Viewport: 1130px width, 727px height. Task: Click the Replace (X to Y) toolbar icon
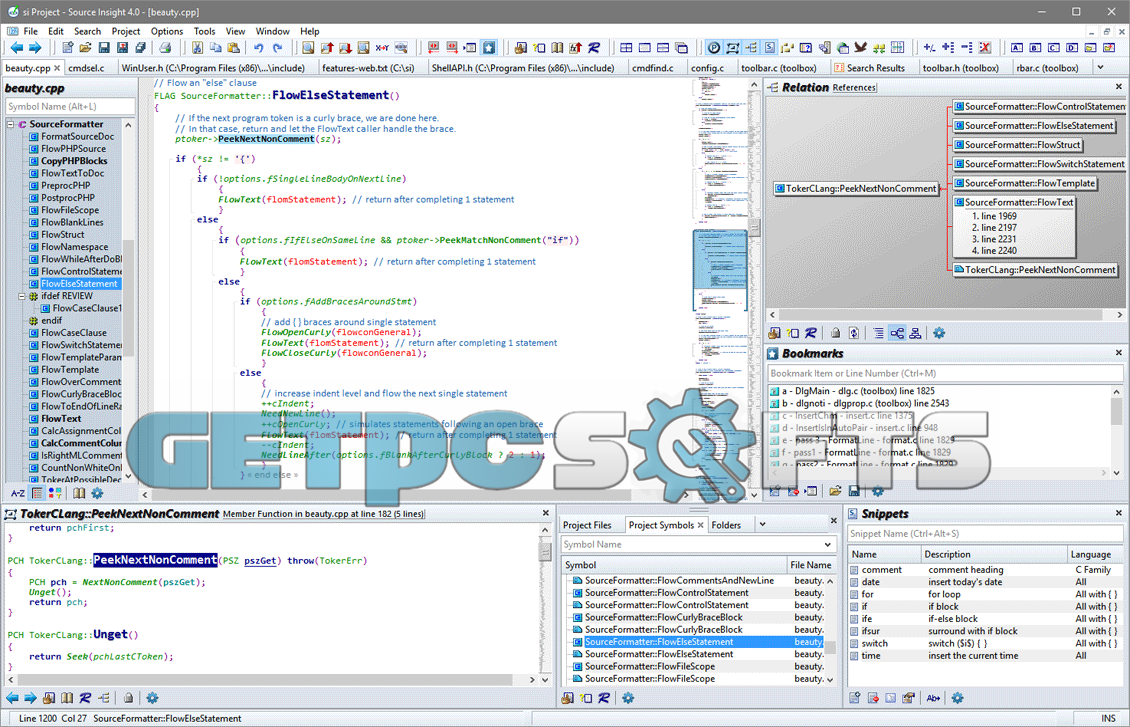(x=382, y=48)
